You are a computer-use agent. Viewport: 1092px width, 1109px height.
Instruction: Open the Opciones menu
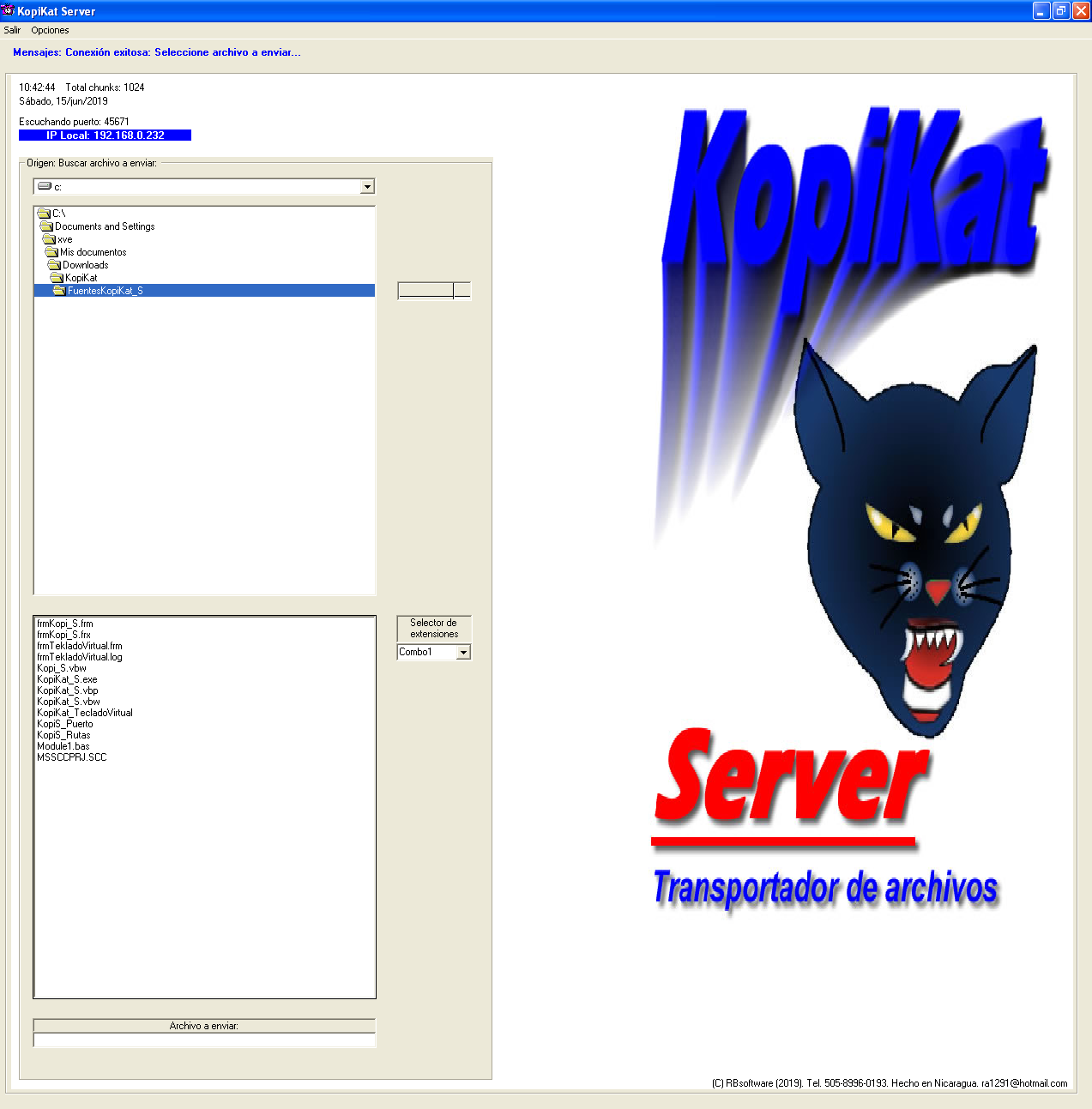pyautogui.click(x=50, y=30)
